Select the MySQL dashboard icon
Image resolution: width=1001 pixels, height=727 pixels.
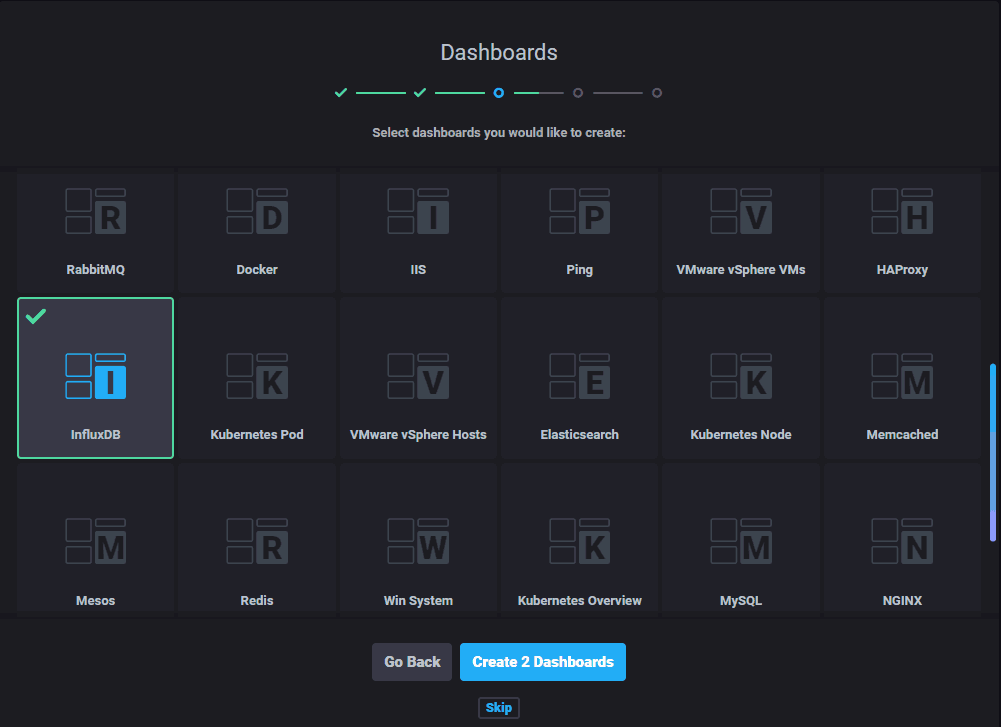741,541
